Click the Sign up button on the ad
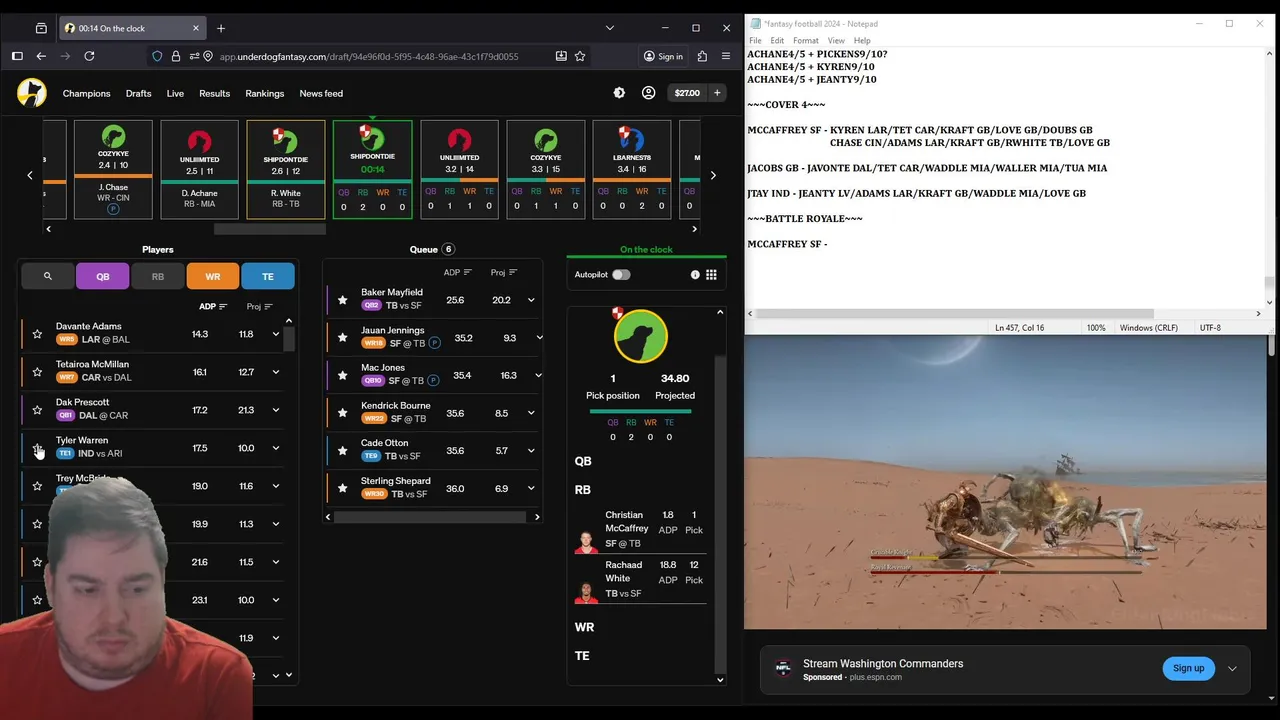The width and height of the screenshot is (1280, 720). 1188,668
